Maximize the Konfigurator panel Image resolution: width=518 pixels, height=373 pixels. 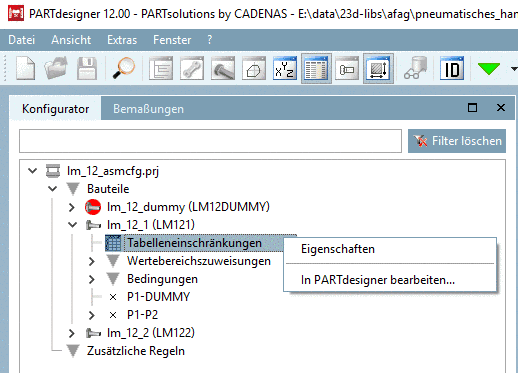472,108
